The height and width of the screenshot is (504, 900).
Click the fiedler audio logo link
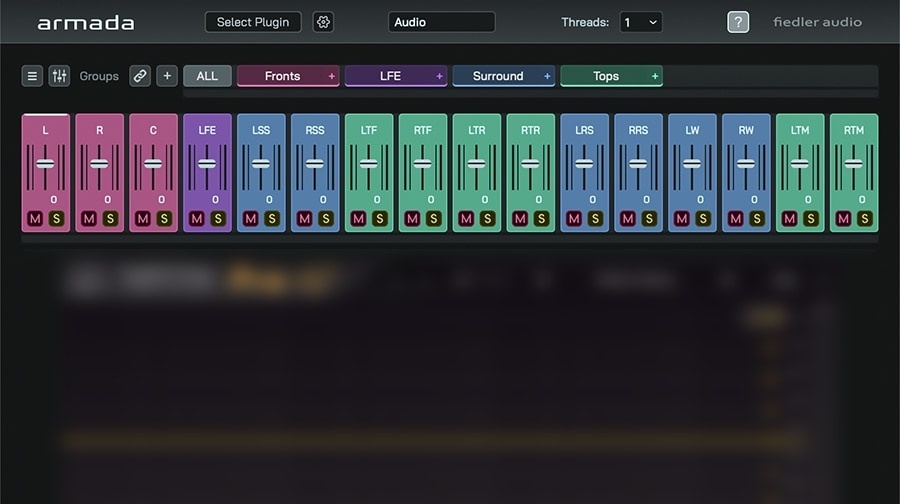[817, 22]
